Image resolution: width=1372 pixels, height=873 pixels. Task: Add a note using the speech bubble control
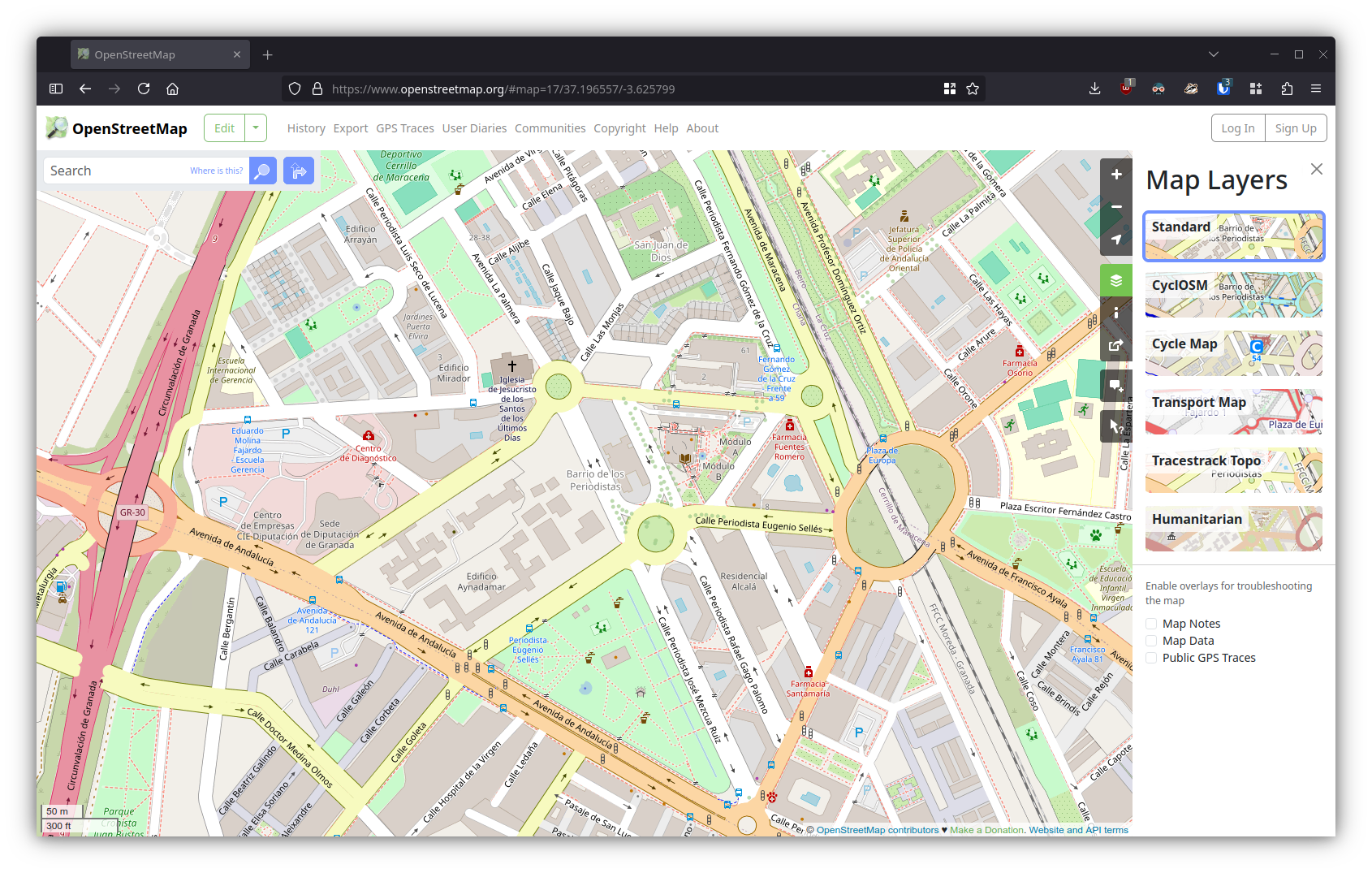[1116, 386]
